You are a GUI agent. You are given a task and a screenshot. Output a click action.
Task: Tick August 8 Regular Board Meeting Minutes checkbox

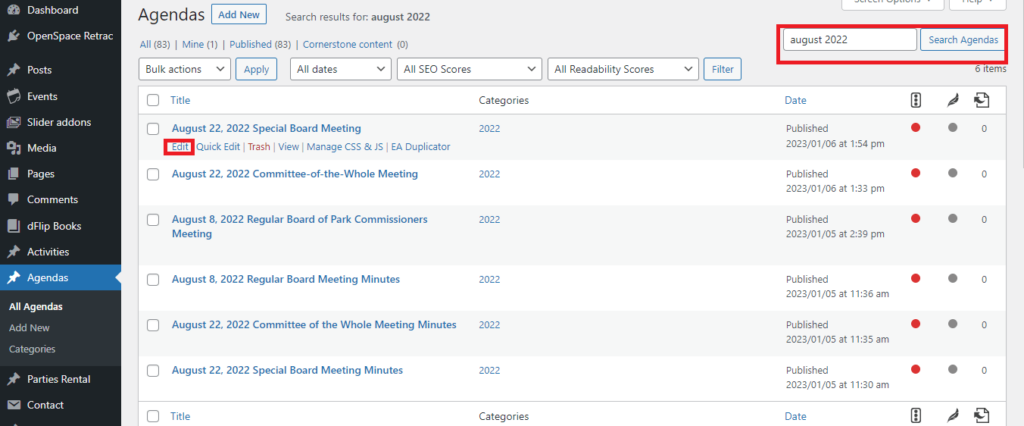[x=153, y=280]
